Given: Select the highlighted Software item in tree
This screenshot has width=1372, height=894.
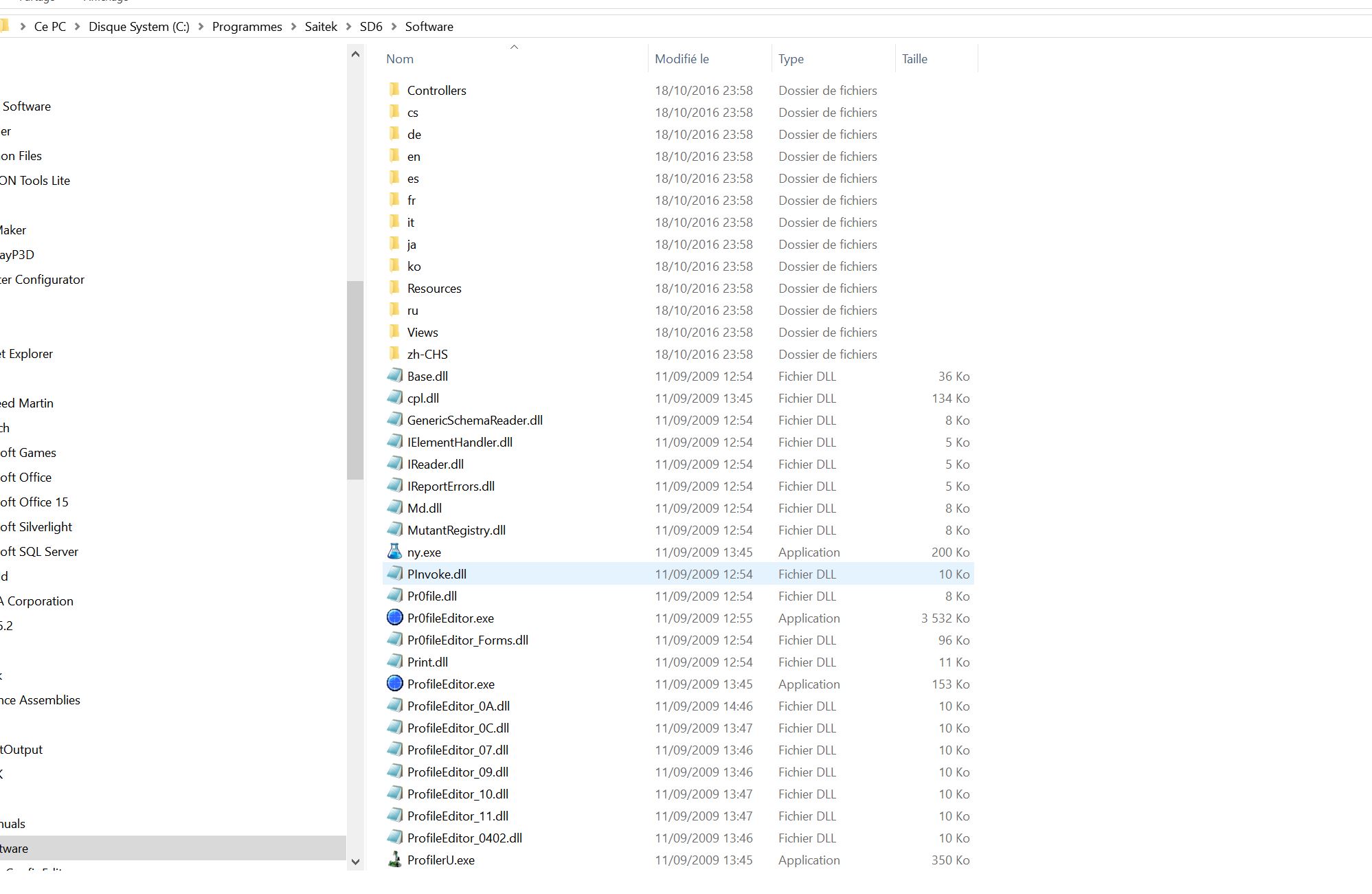Looking at the screenshot, I should click(173, 848).
